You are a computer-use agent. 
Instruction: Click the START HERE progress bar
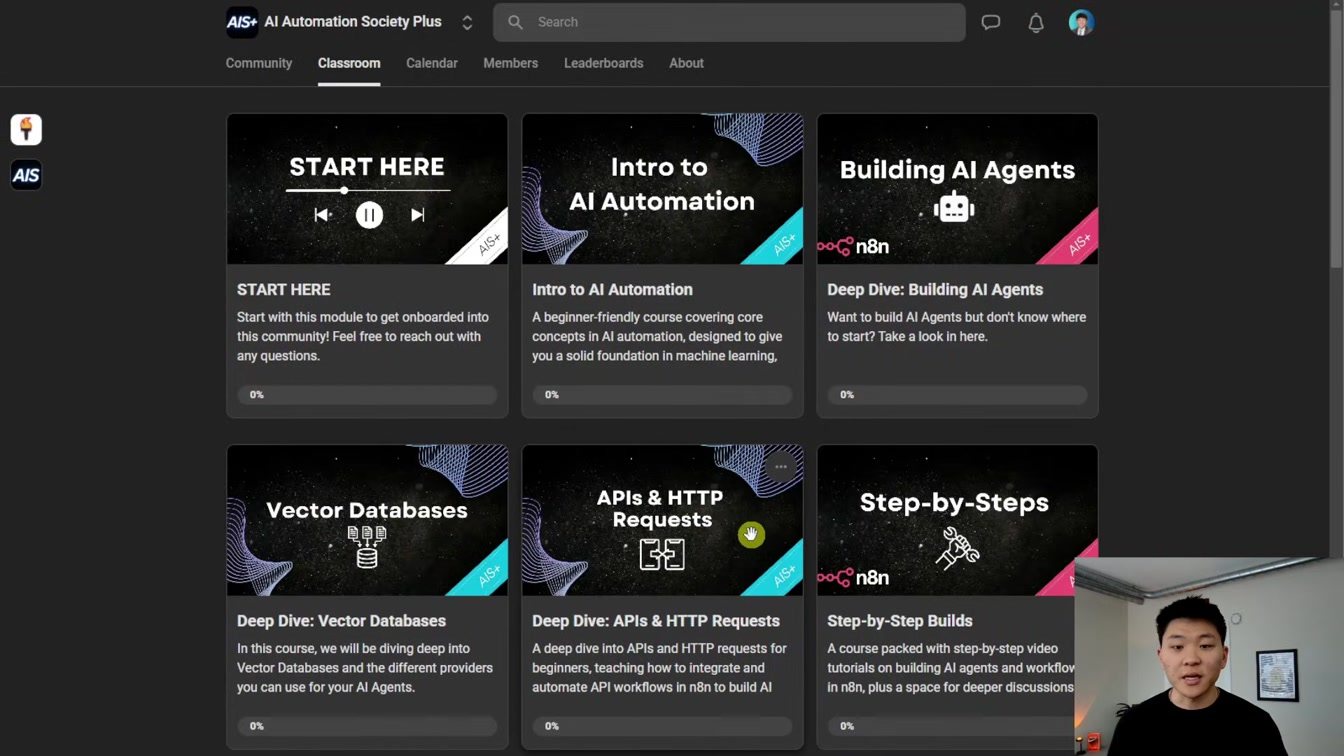[x=367, y=395]
